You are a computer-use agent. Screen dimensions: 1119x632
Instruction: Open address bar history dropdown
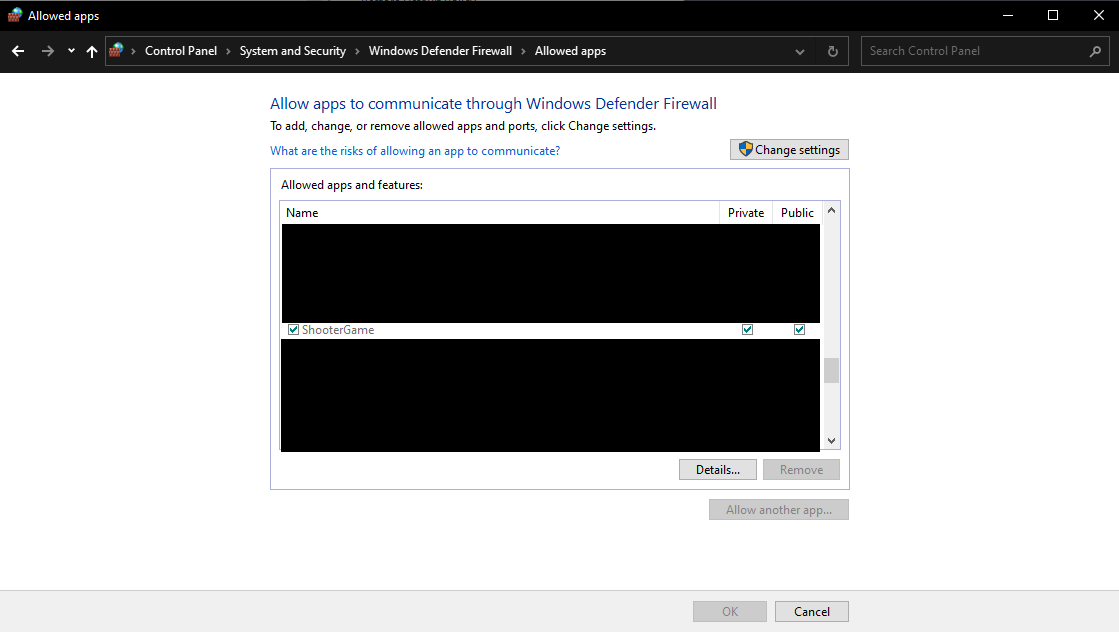pyautogui.click(x=800, y=51)
